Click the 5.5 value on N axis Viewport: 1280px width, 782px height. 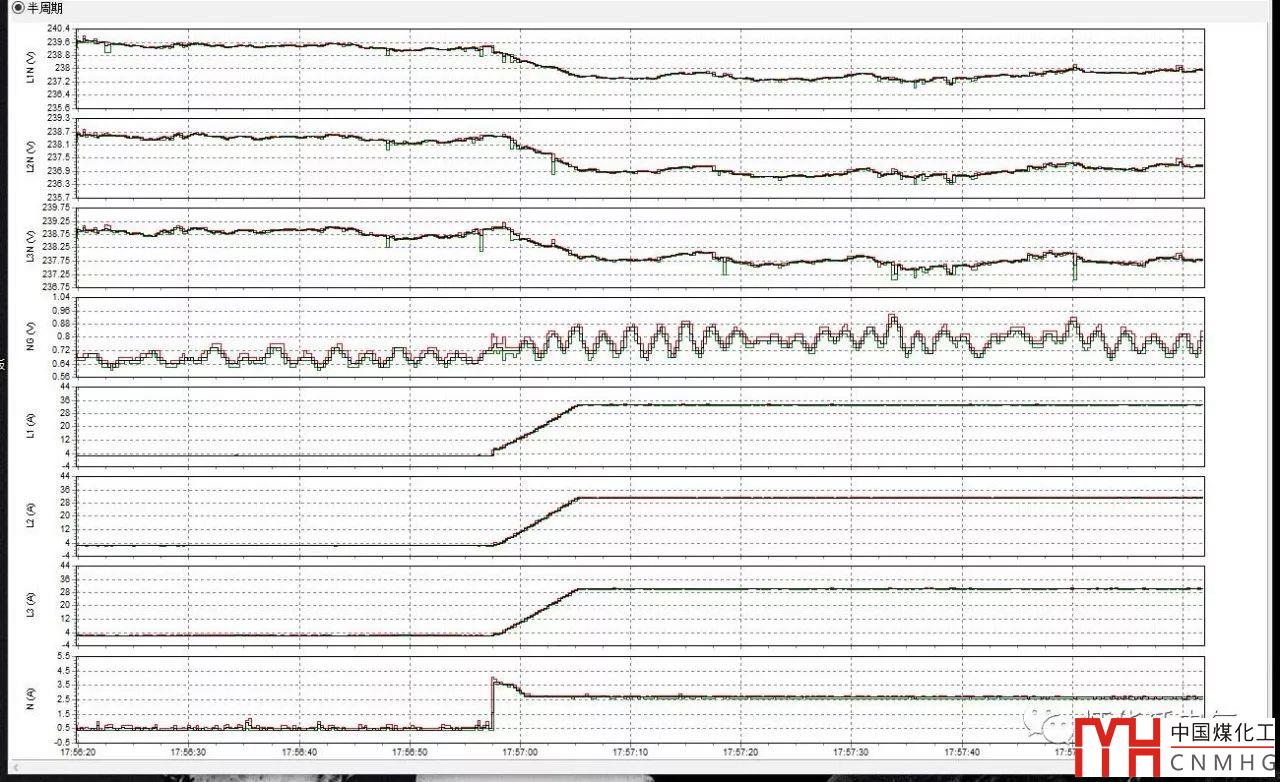64,656
